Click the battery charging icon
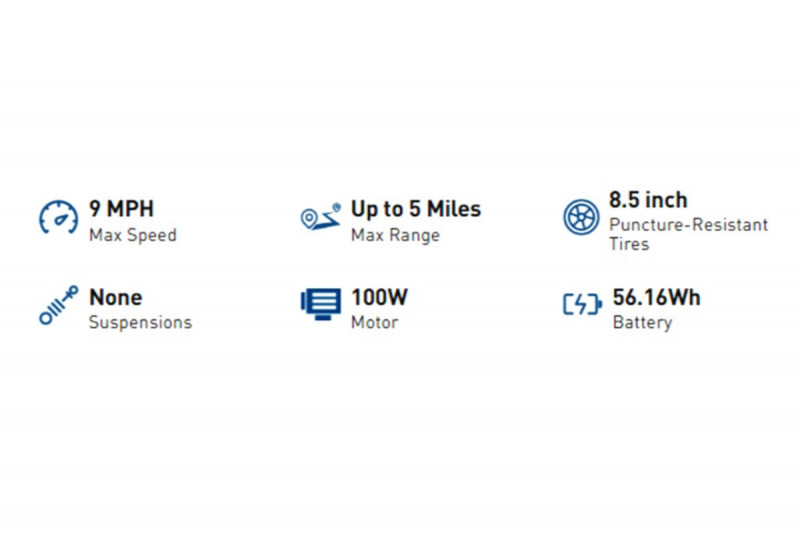 [582, 304]
